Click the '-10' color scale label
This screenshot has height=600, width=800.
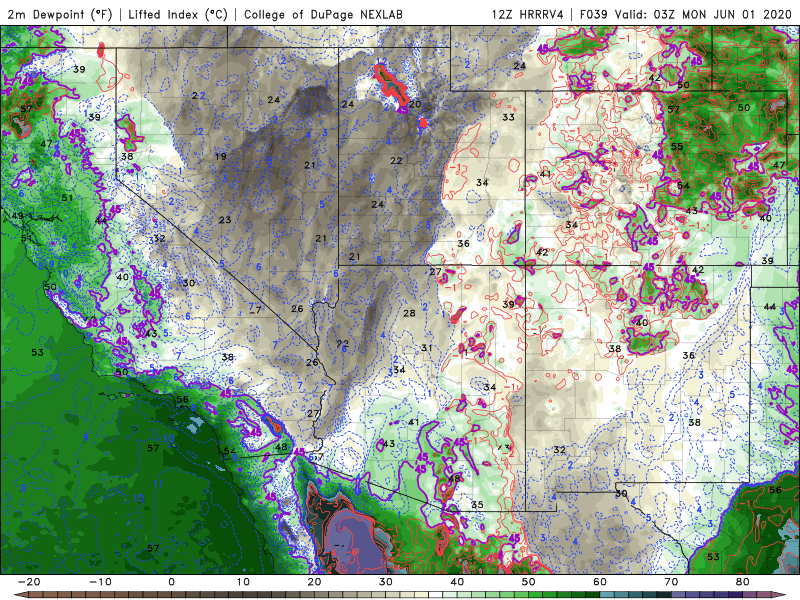[x=101, y=582]
